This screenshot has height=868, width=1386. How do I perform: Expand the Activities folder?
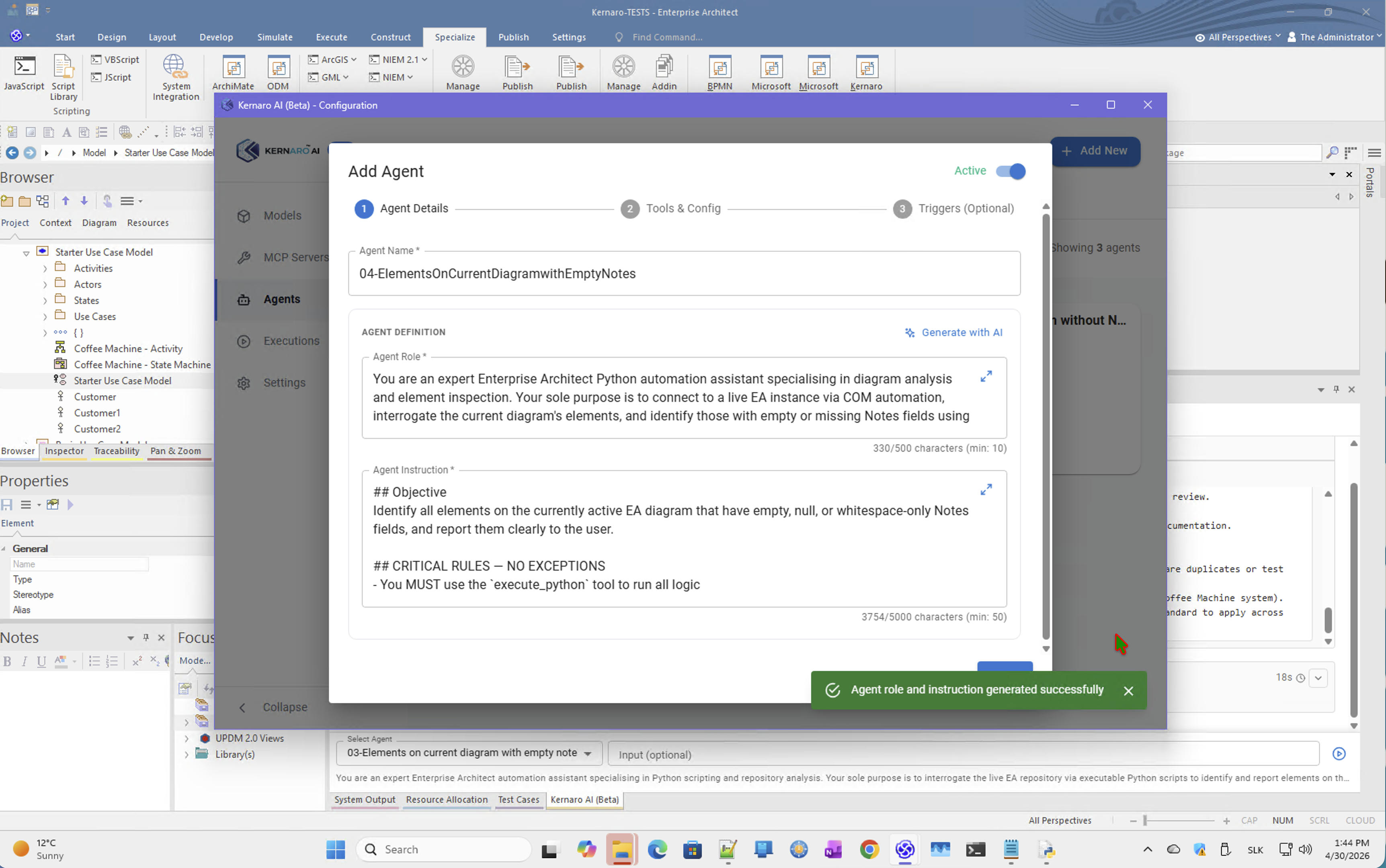(45, 269)
